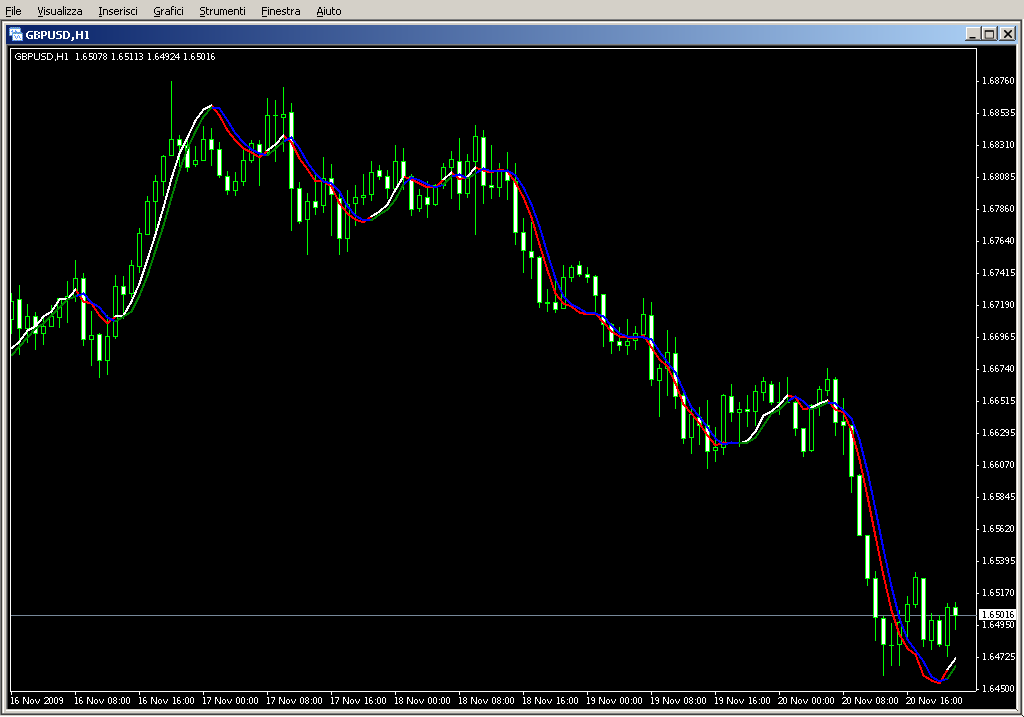Open the Strumenti menu
Image resolution: width=1024 pixels, height=717 pixels.
coord(222,11)
